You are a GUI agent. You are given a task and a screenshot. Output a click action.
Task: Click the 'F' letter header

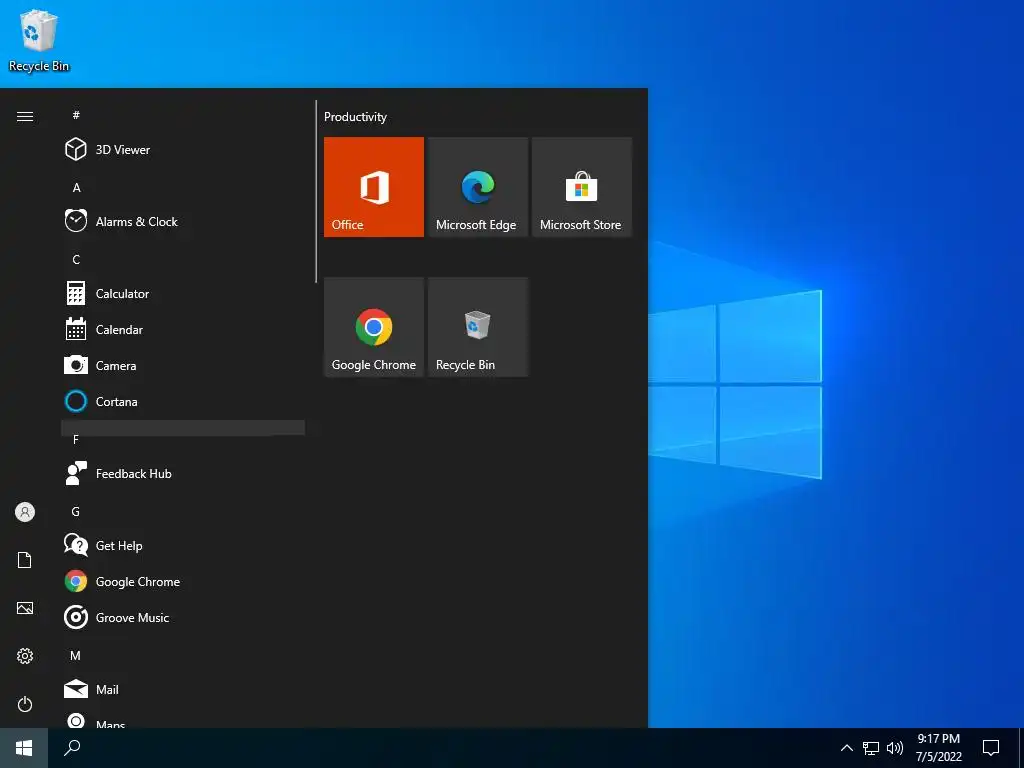tap(76, 440)
